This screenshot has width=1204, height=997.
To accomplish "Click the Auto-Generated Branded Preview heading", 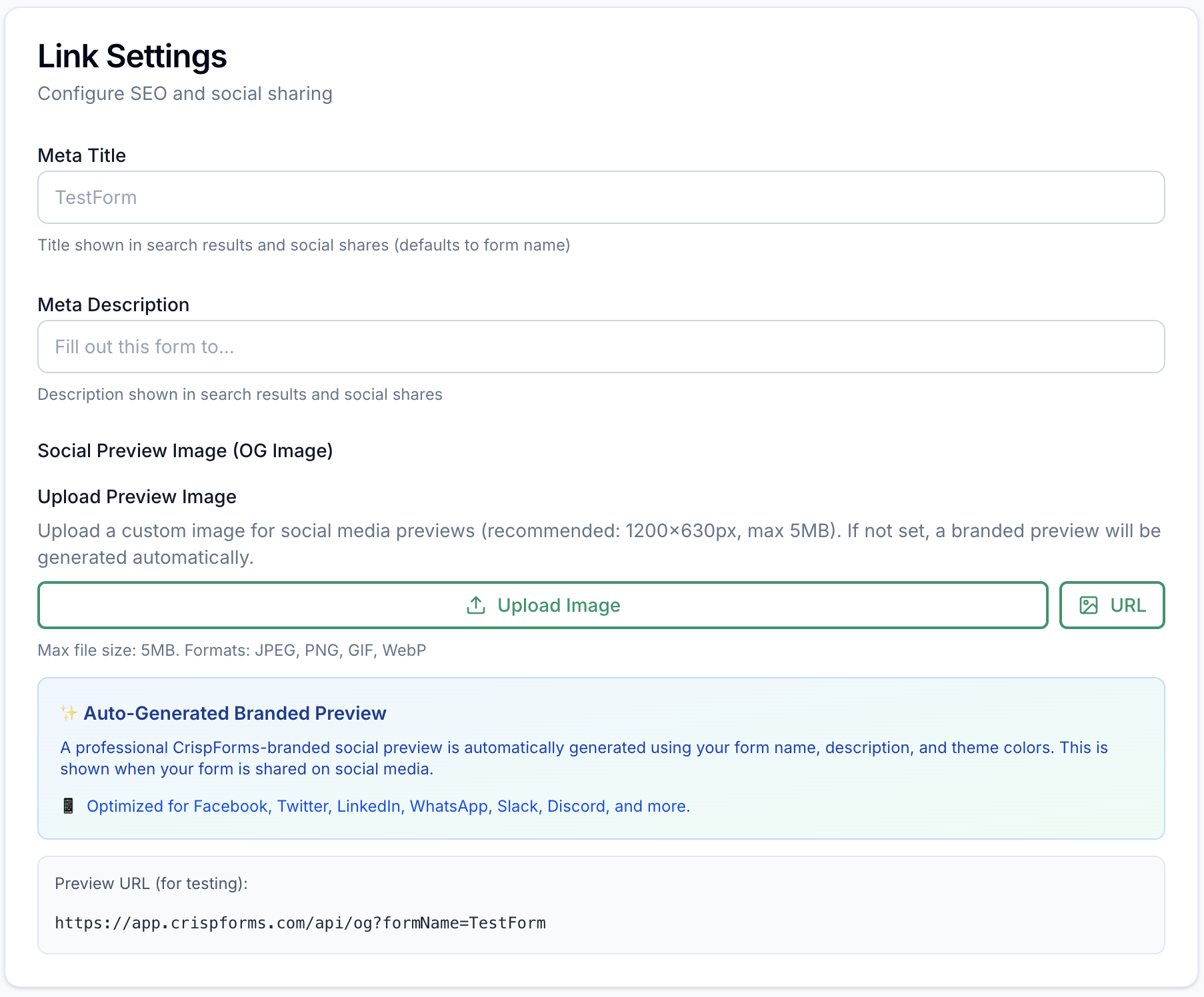I will 235,712.
